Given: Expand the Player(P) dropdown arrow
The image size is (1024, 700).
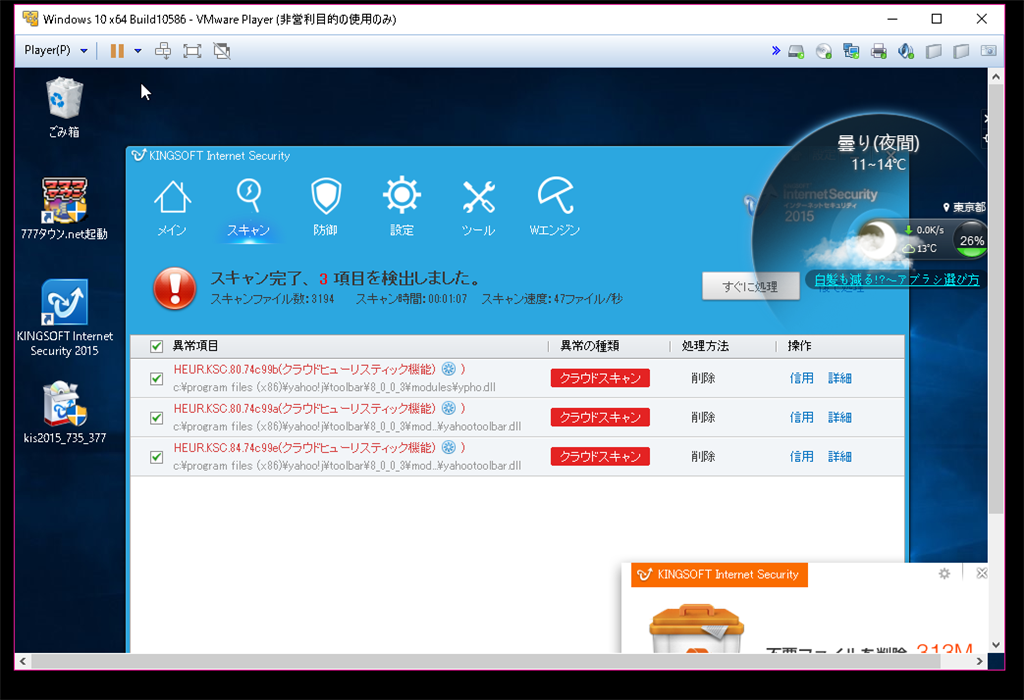Looking at the screenshot, I should click(84, 50).
